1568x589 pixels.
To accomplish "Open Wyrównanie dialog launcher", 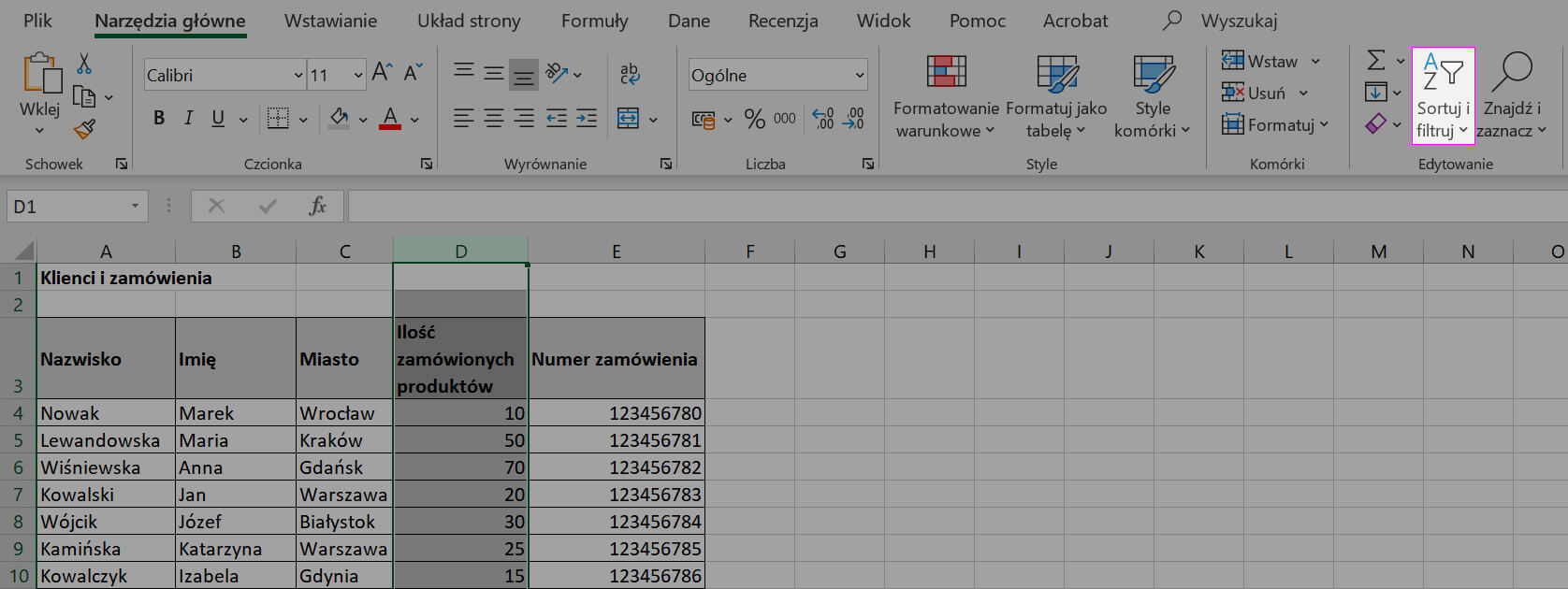I will [666, 164].
